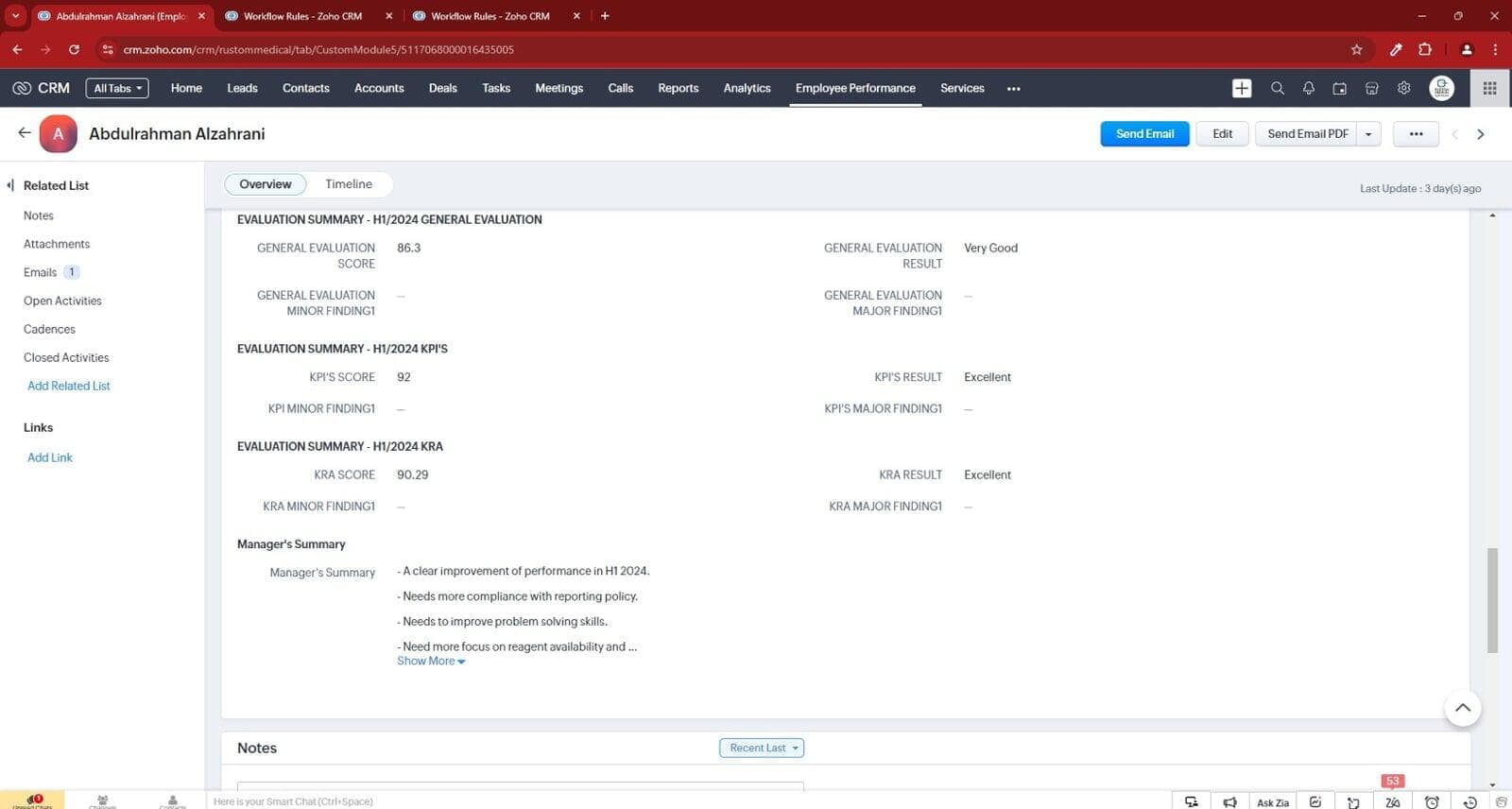Bookmark page with the star icon
1512x809 pixels.
click(x=1356, y=49)
